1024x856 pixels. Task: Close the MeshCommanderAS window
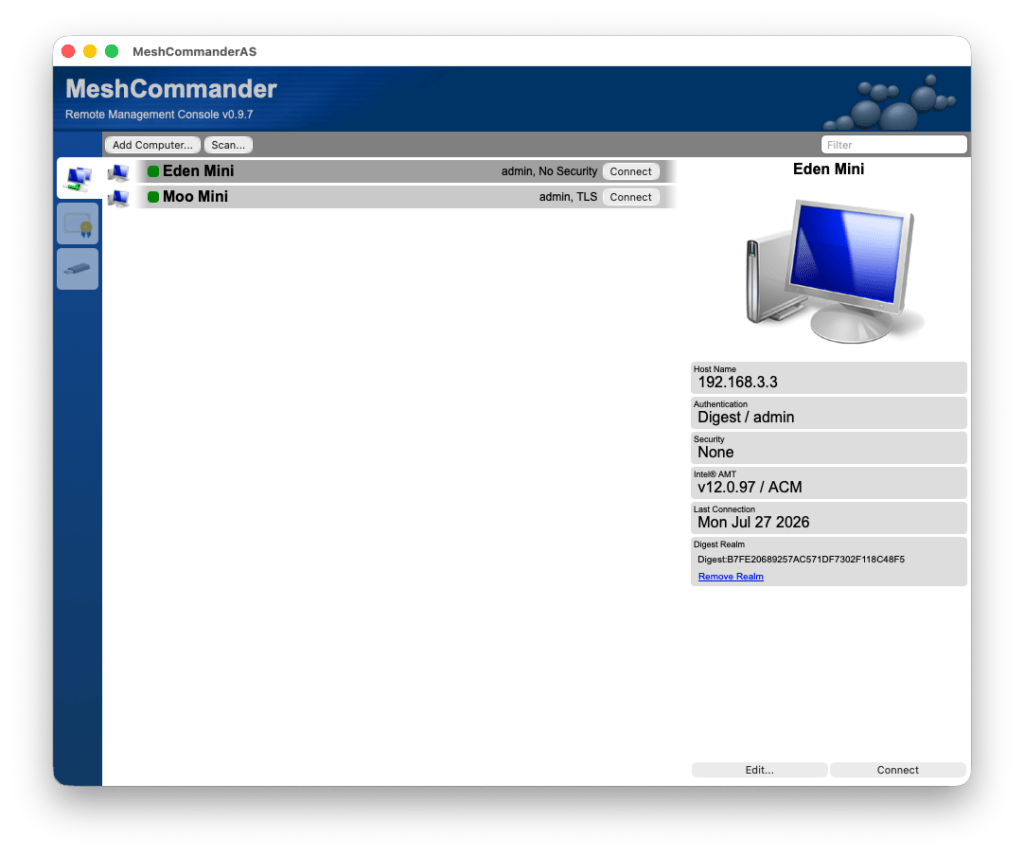pyautogui.click(x=68, y=52)
